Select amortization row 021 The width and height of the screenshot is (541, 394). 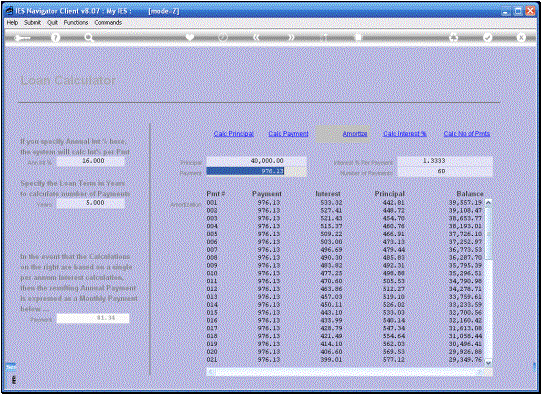345,359
